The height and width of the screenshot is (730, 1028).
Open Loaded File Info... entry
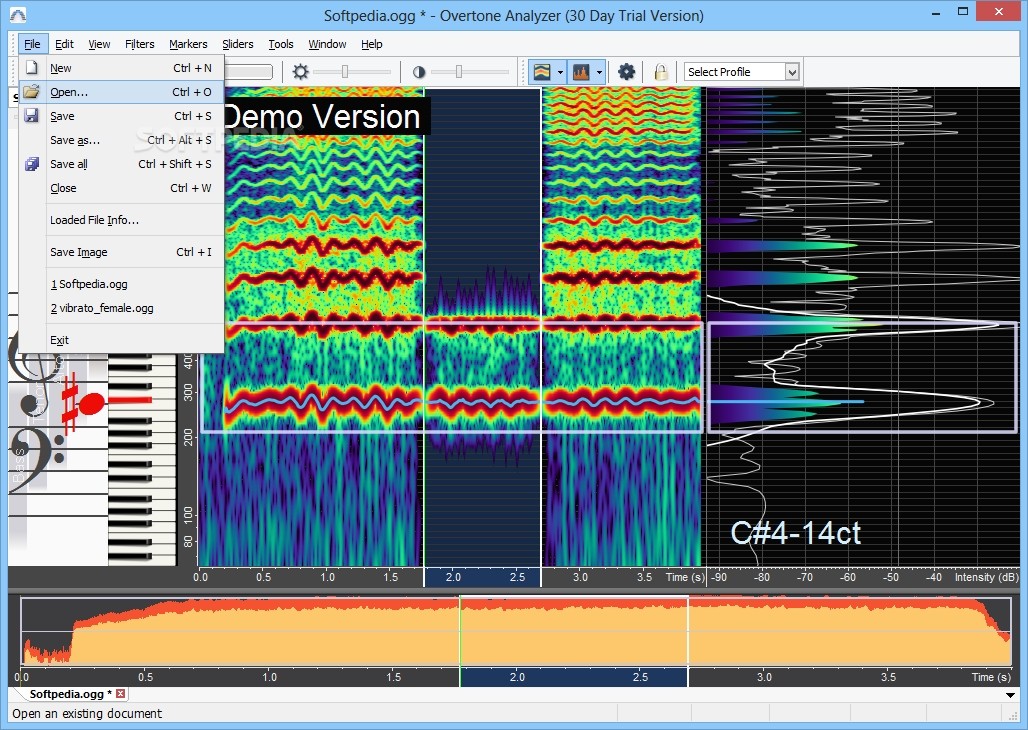[122, 220]
